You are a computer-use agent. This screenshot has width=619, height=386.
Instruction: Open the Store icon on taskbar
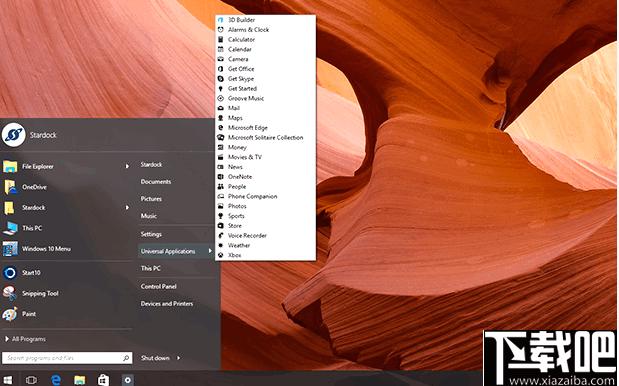103,380
